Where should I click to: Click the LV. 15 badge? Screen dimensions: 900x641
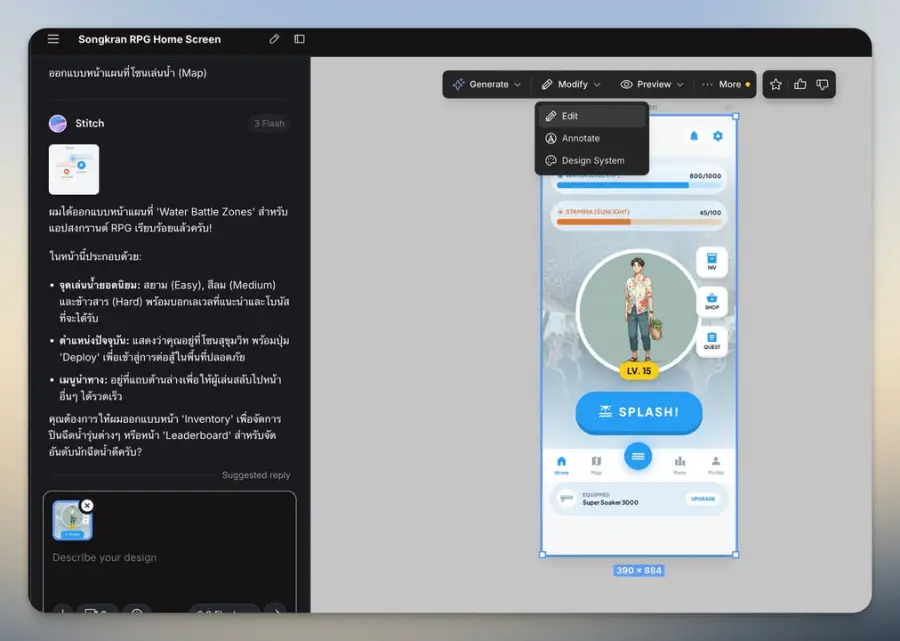coord(638,371)
